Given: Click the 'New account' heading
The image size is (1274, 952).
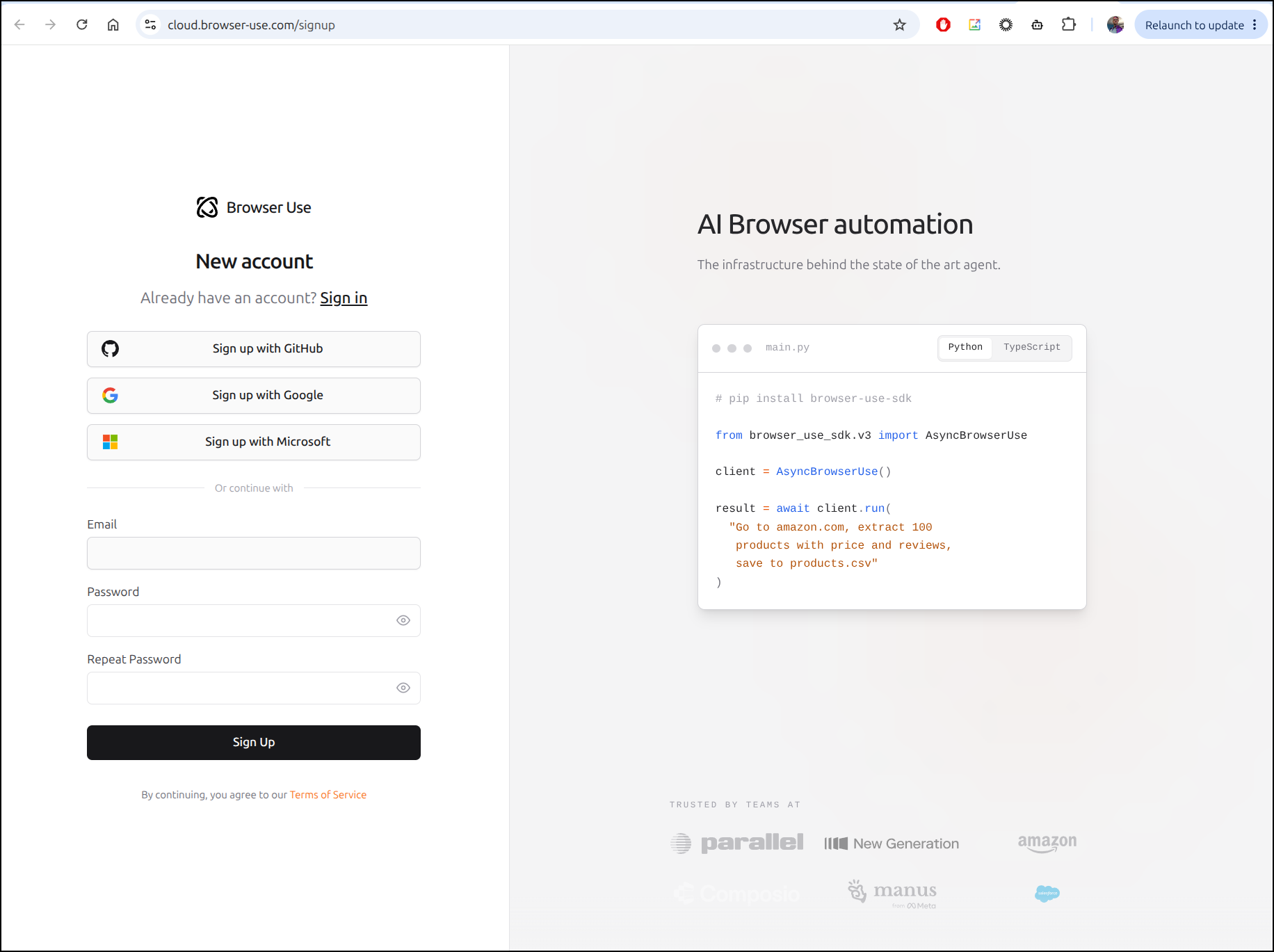Looking at the screenshot, I should (x=255, y=261).
